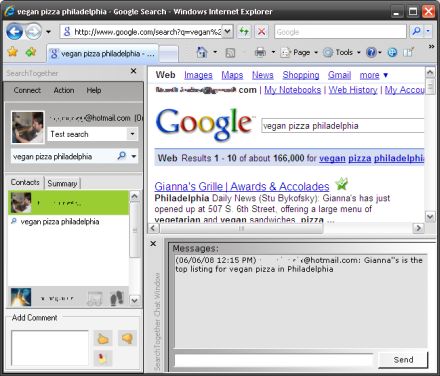This screenshot has width=440, height=376.
Task: Open the search provider dropdown arrow
Action: [x=428, y=31]
